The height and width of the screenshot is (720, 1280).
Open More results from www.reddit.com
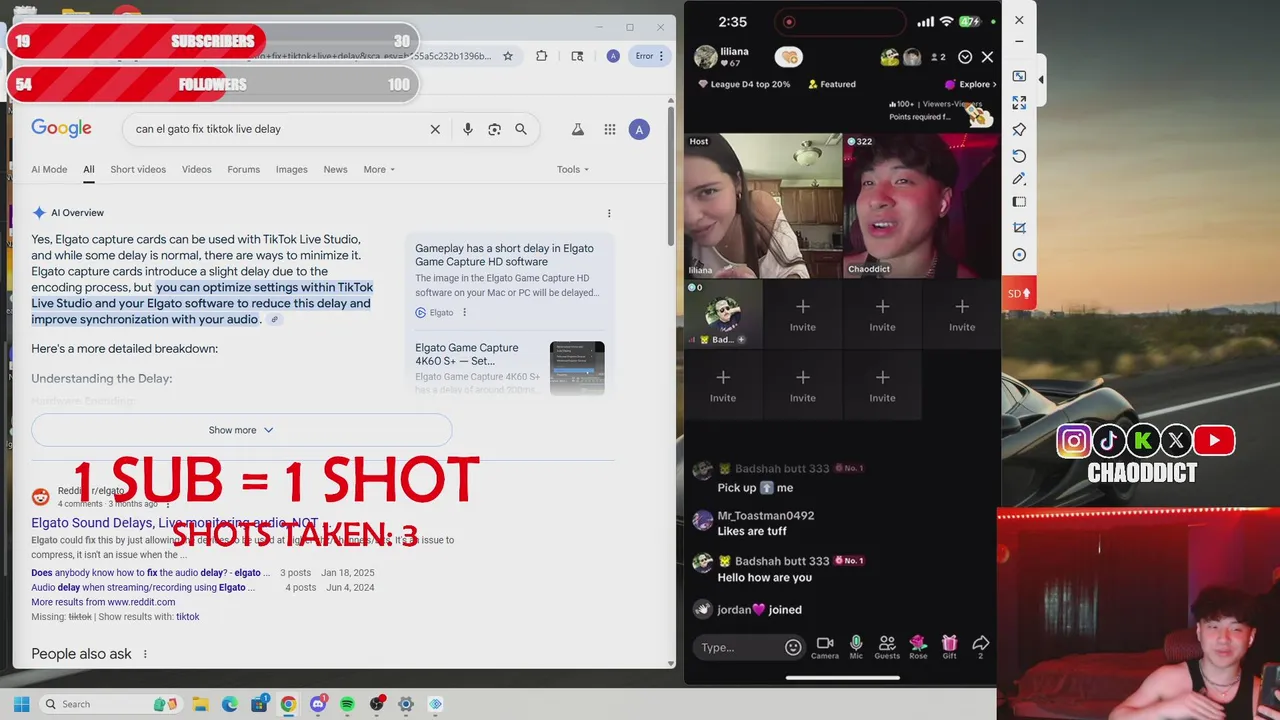(x=103, y=602)
